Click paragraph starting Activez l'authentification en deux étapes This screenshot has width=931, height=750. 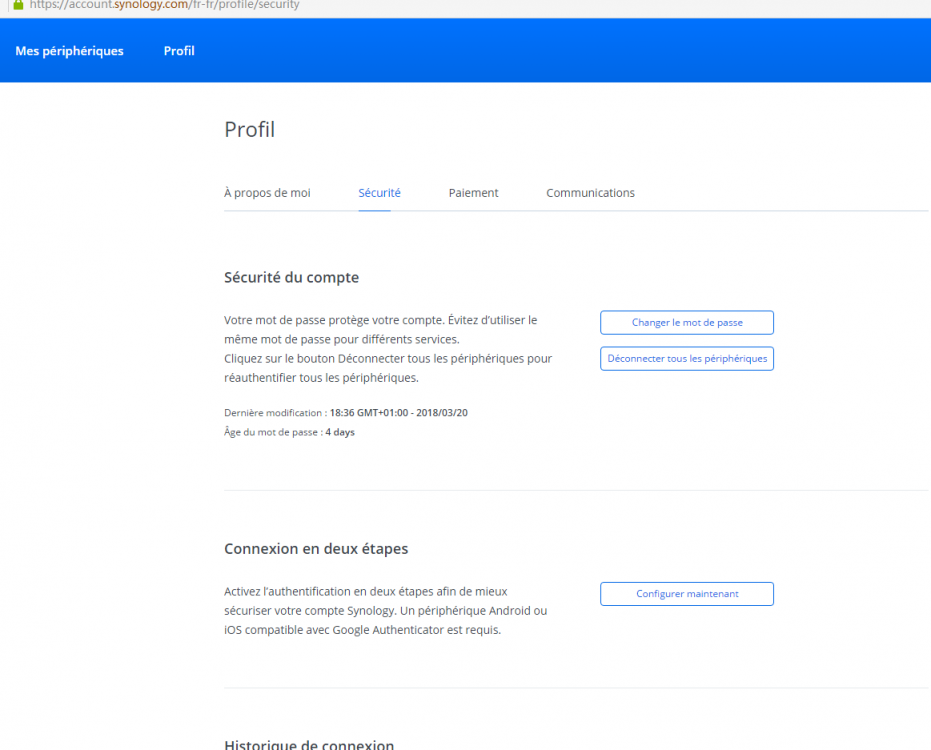[385, 610]
